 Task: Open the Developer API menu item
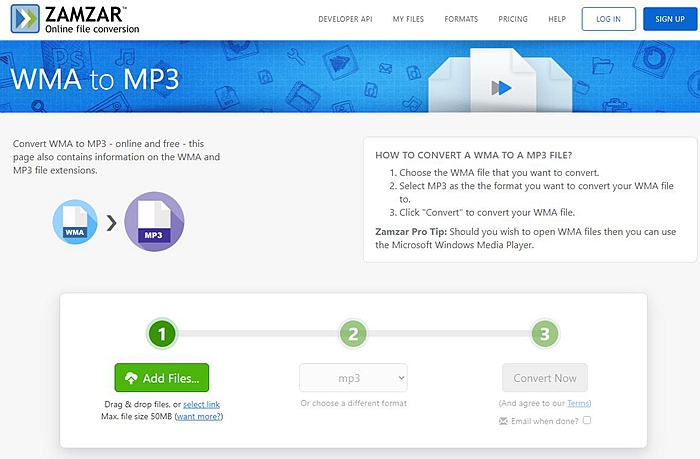(x=345, y=19)
